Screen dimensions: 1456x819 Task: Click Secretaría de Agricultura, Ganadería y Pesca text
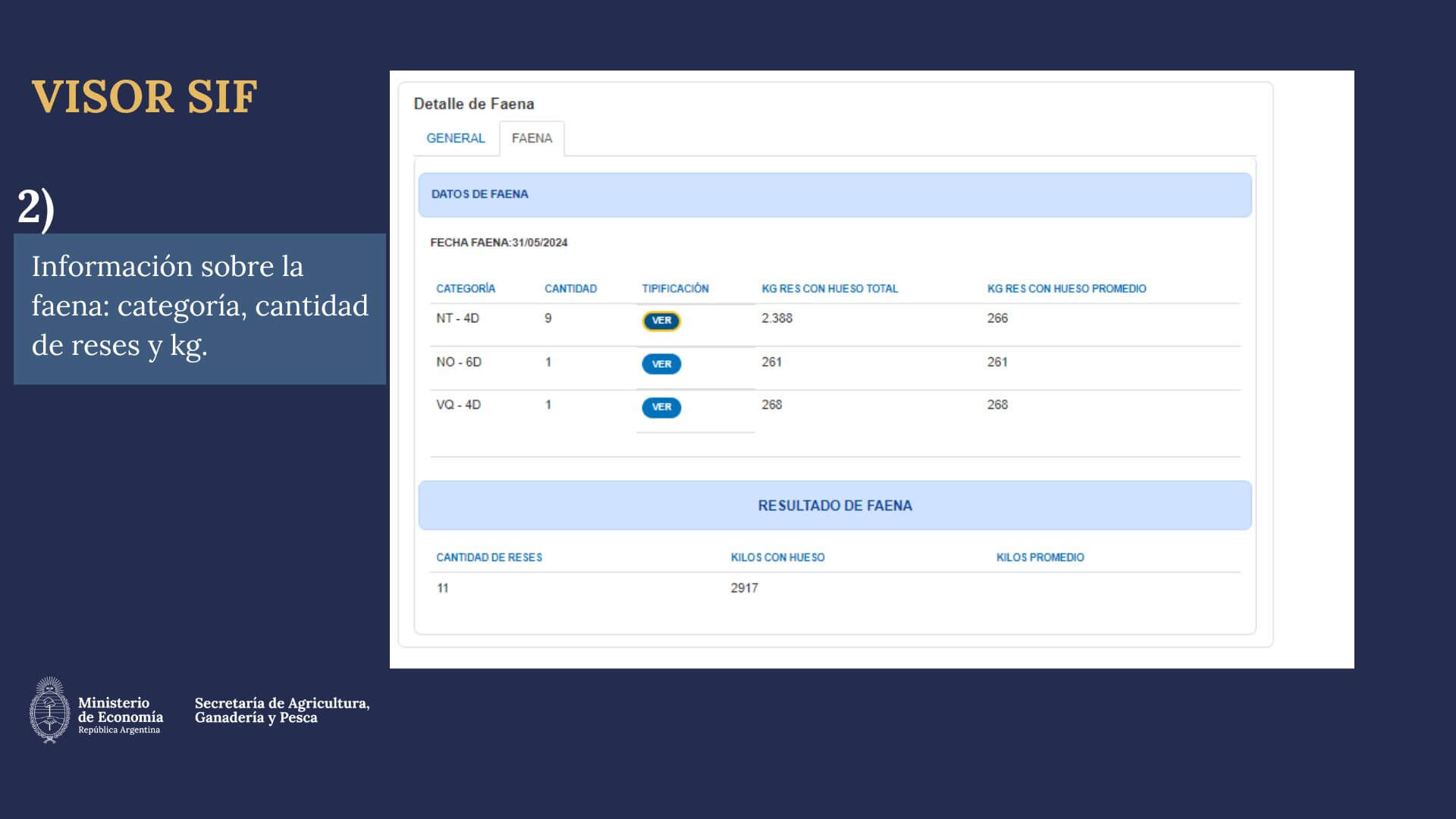282,711
